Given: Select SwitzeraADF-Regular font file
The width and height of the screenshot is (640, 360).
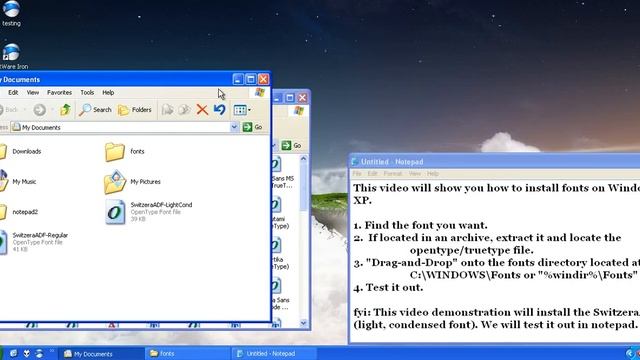Looking at the screenshot, I should tap(34, 242).
